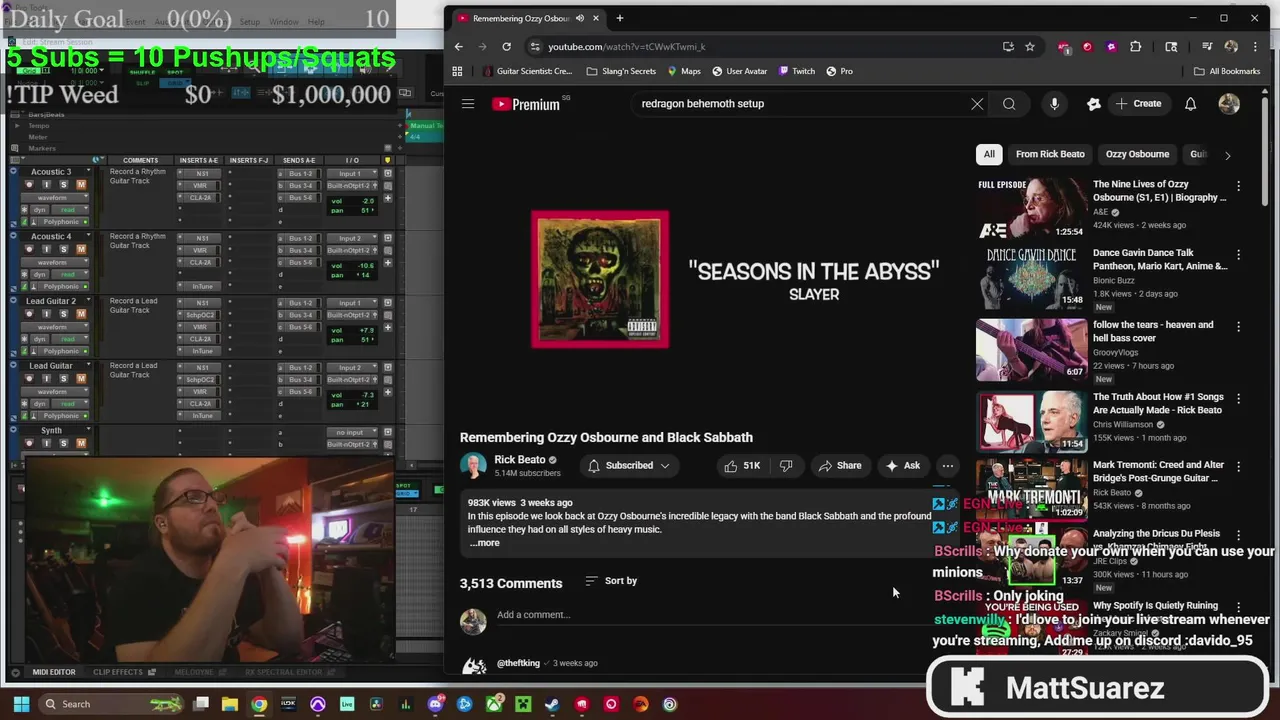The width and height of the screenshot is (1280, 720).
Task: Open more actions menu beside Ask
Action: click(947, 466)
